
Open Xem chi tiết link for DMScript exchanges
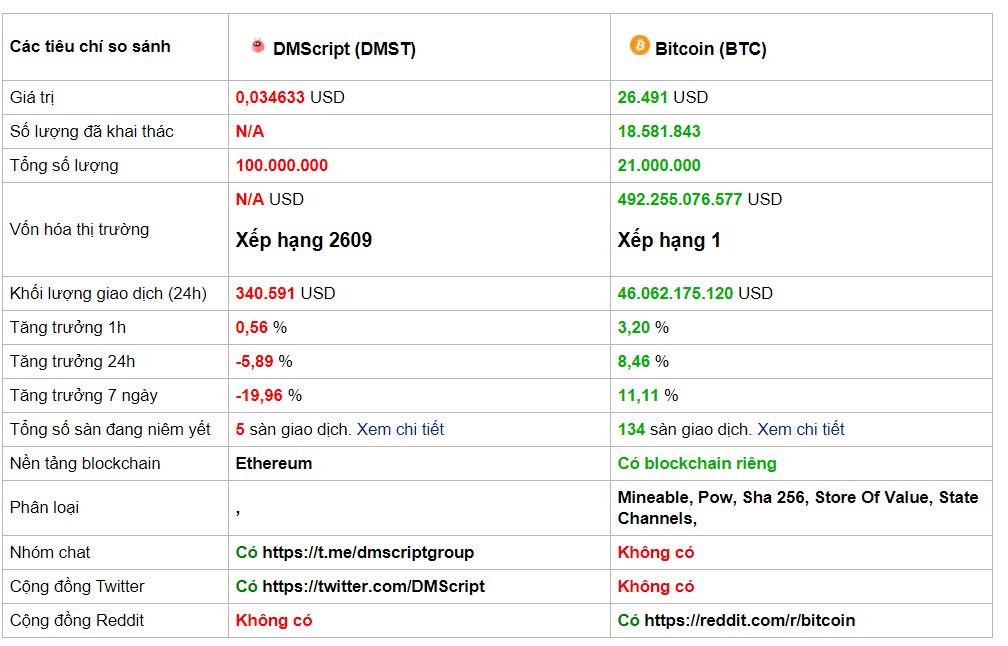point(400,429)
